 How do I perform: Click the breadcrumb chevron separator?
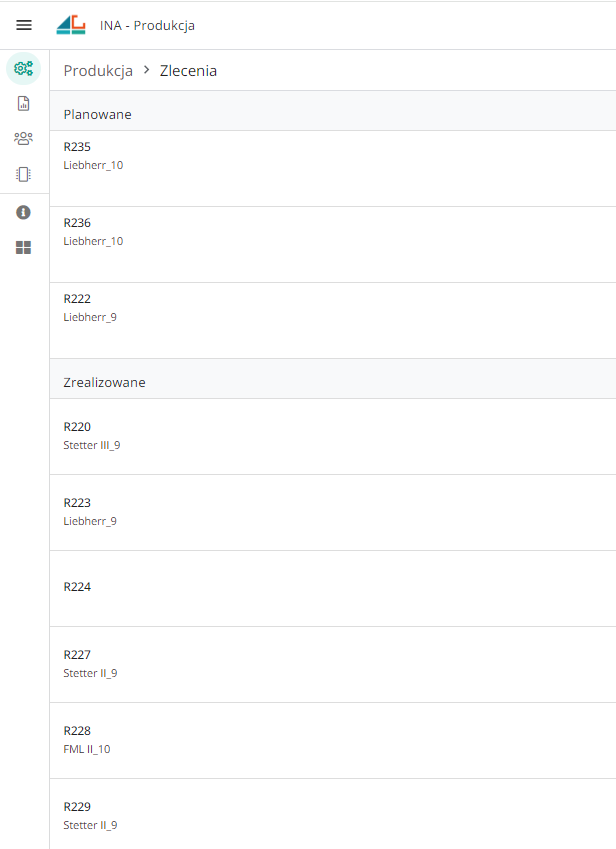[146, 70]
